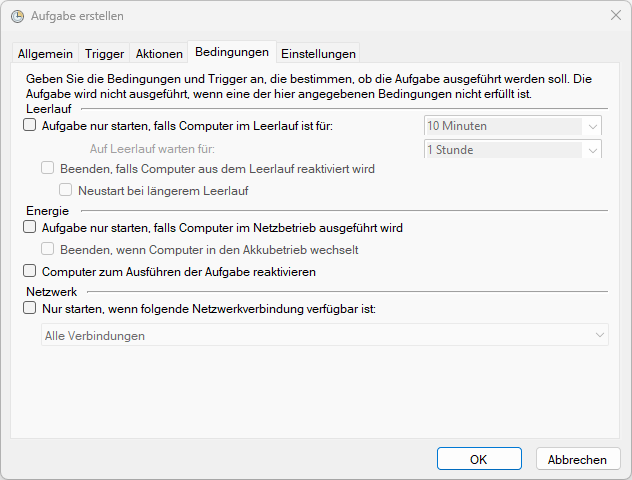Enable start only in Netzbetrieb checkbox

[x=29, y=227]
